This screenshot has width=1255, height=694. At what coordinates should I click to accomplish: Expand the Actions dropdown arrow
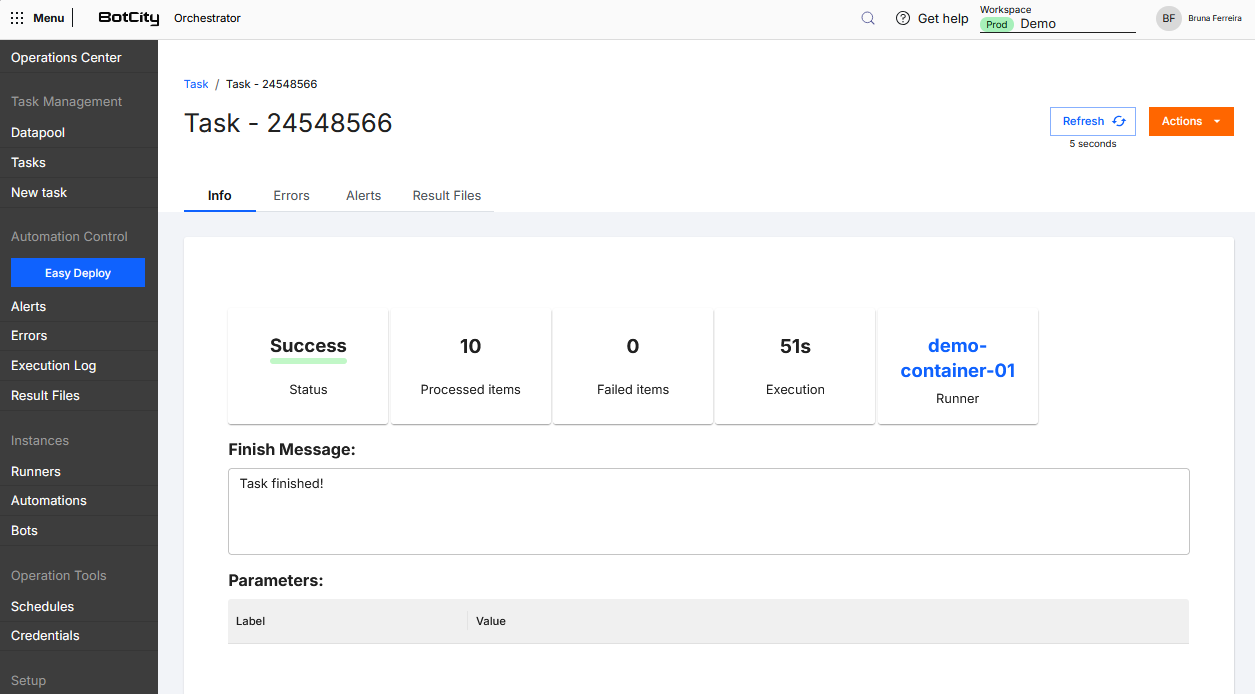(x=1217, y=121)
